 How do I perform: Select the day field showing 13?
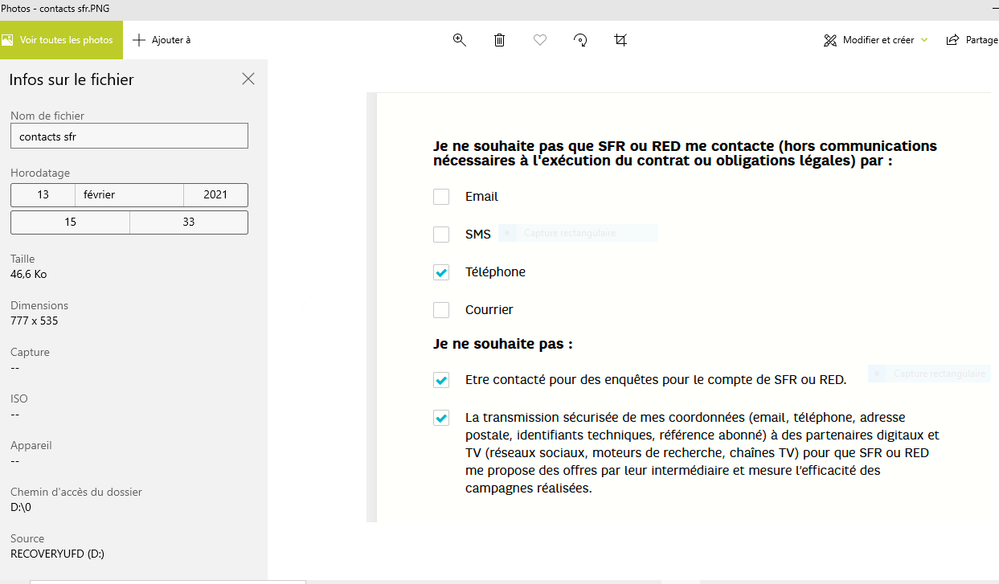[43, 195]
